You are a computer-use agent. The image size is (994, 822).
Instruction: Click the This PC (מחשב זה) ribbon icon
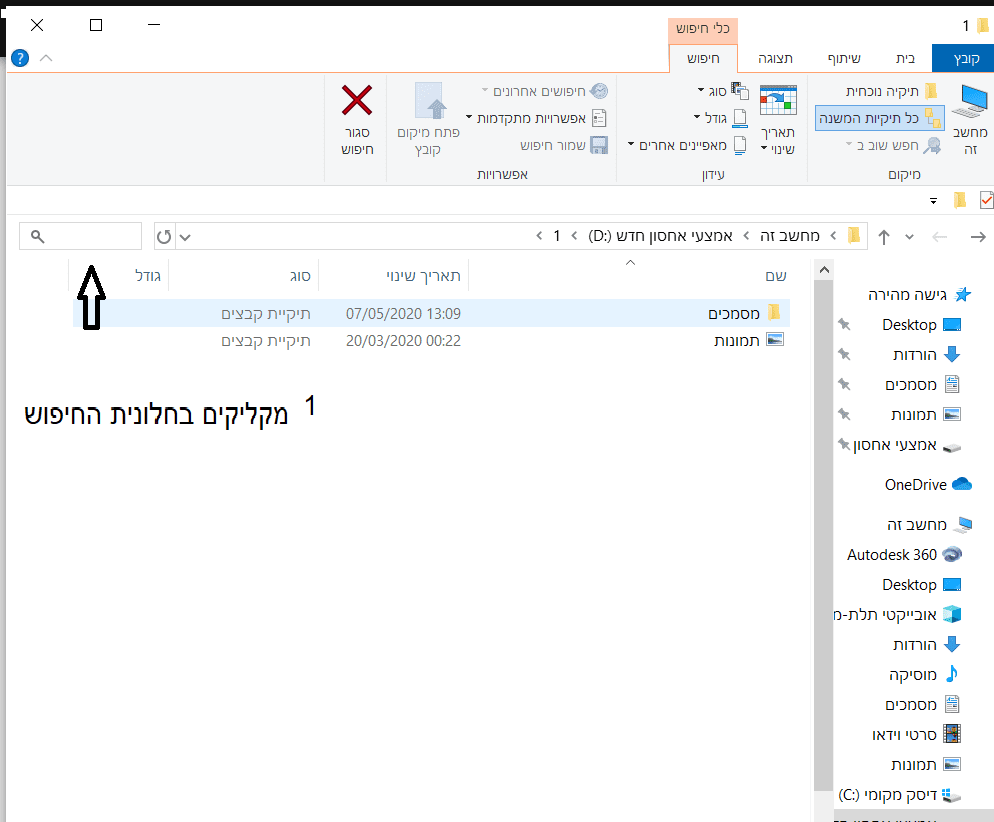968,110
